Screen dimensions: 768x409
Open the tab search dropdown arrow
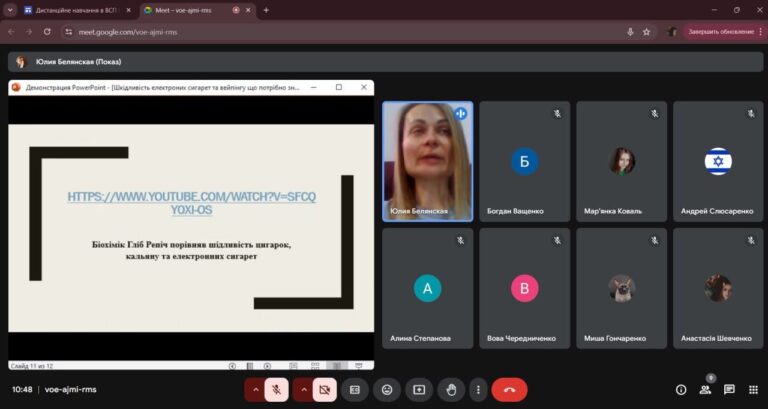[10, 10]
